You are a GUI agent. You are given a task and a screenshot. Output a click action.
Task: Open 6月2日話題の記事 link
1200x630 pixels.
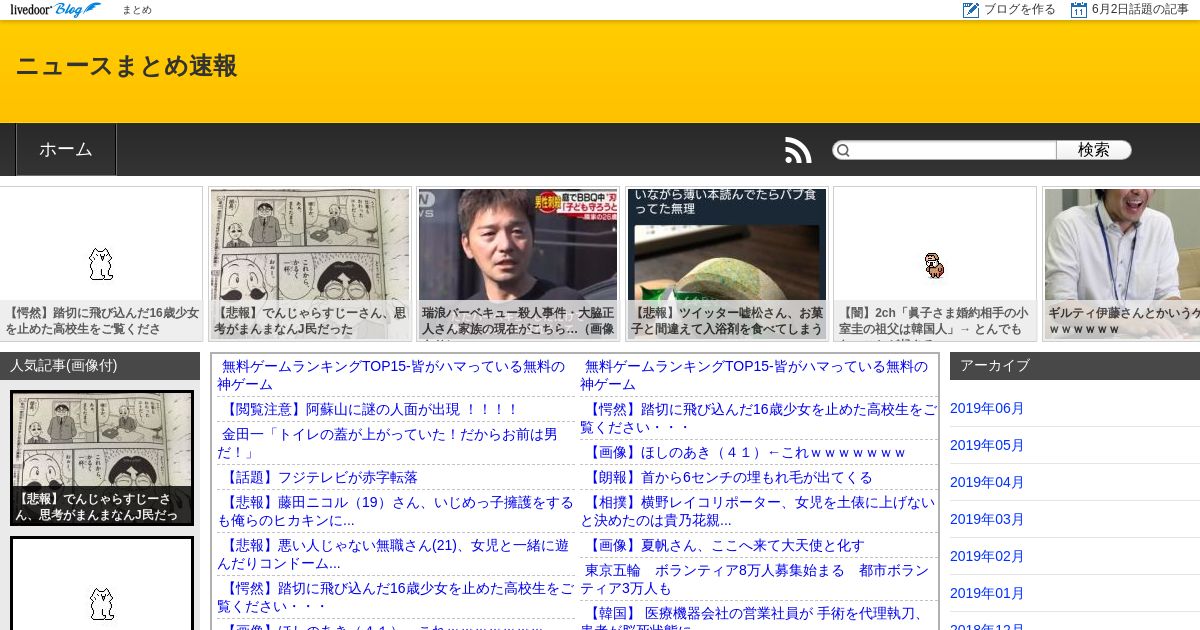pos(1140,10)
